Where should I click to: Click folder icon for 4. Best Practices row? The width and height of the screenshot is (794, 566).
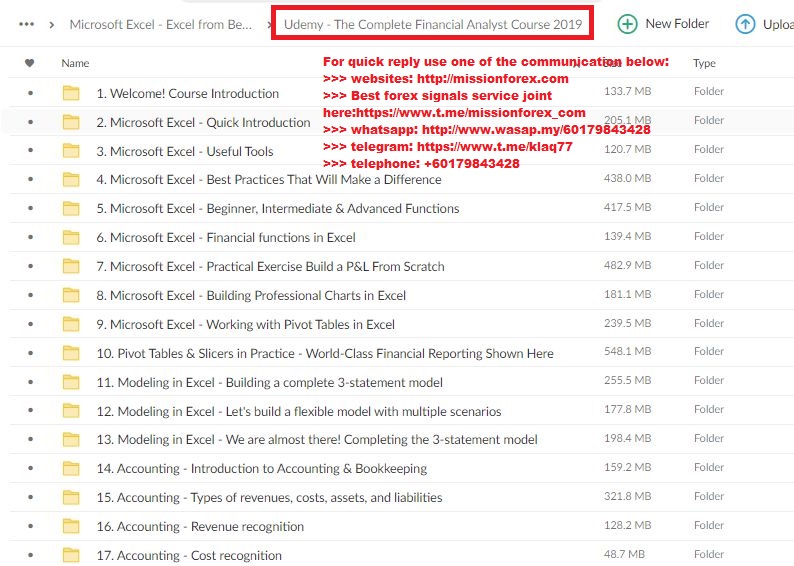point(71,180)
